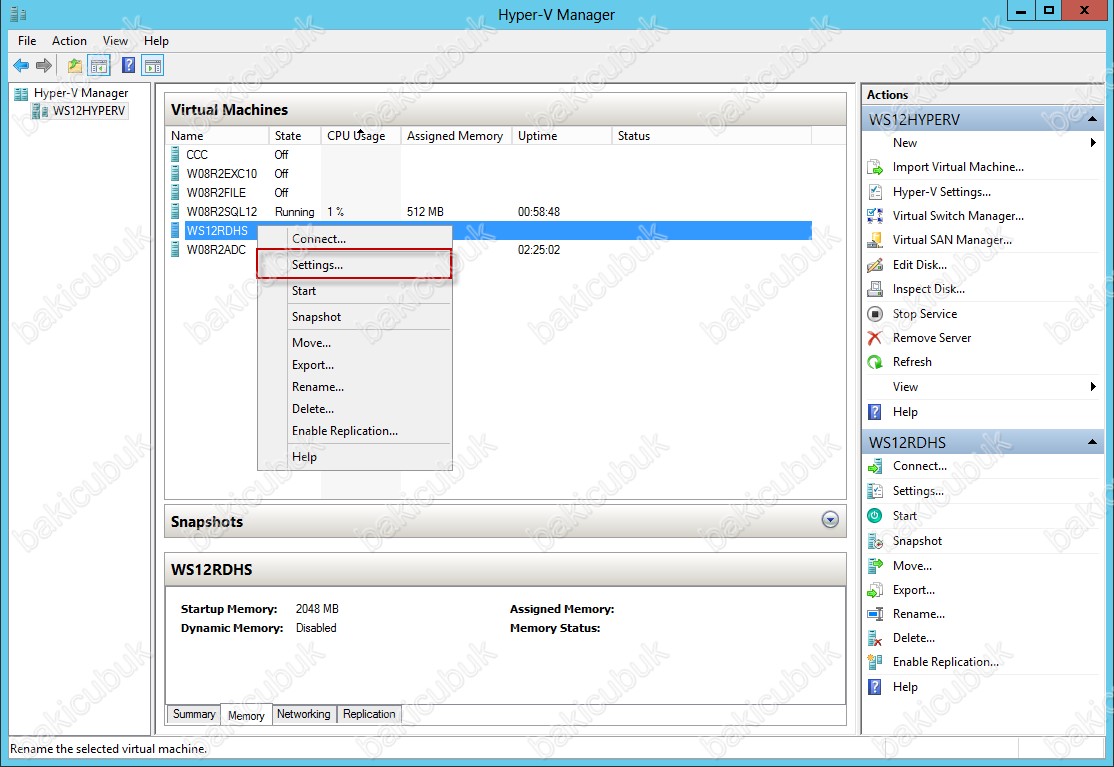Expand the View submenu arrow in Actions
The height and width of the screenshot is (767, 1114).
1093,387
